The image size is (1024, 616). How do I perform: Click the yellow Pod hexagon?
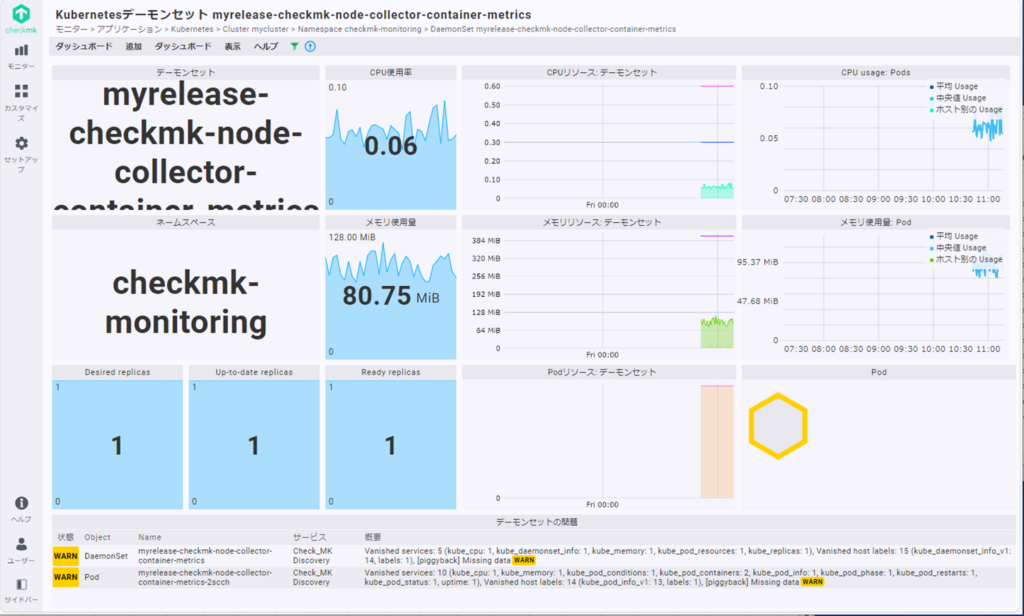click(778, 426)
